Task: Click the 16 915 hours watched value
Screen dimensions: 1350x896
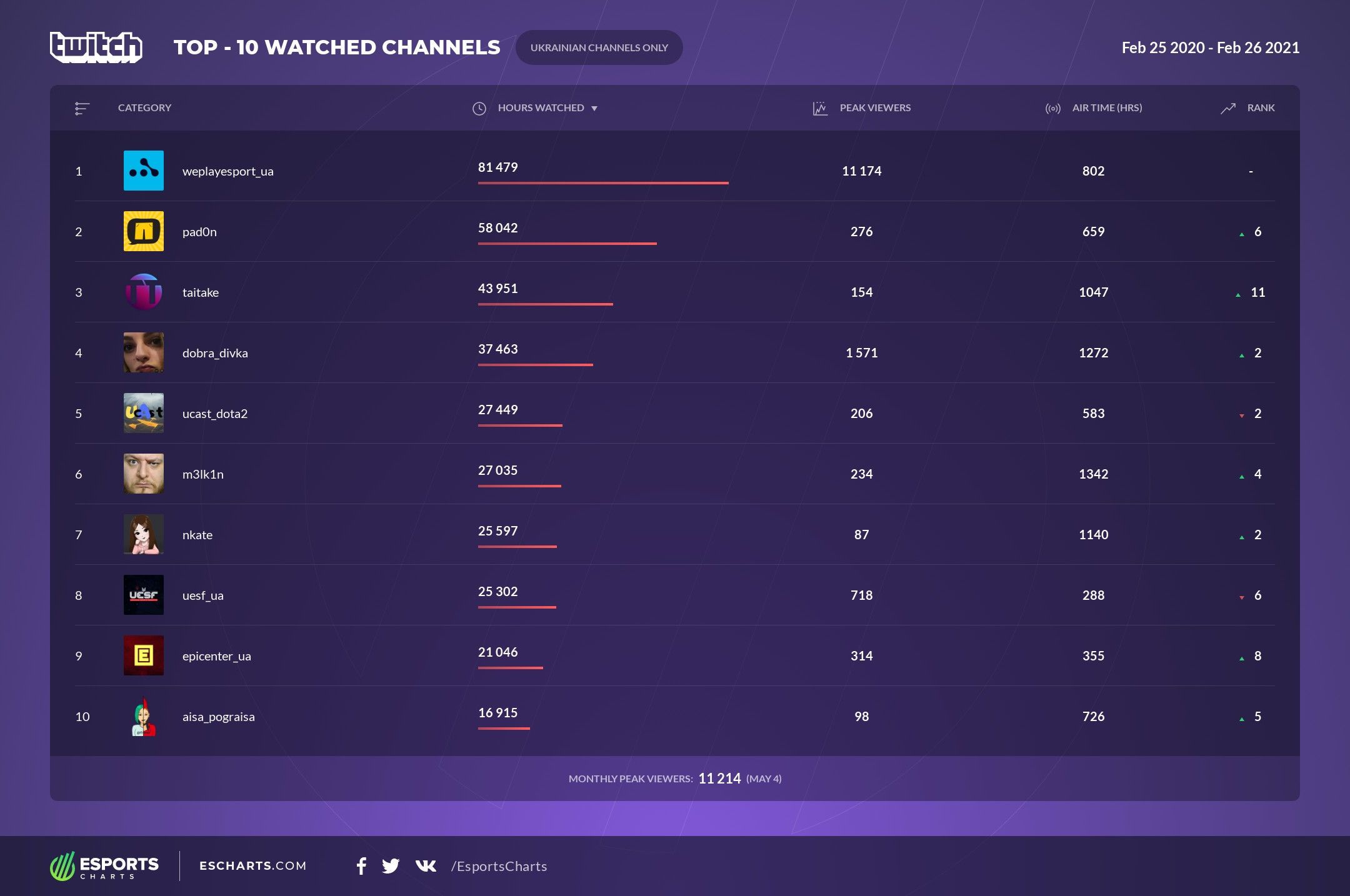Action: click(498, 713)
